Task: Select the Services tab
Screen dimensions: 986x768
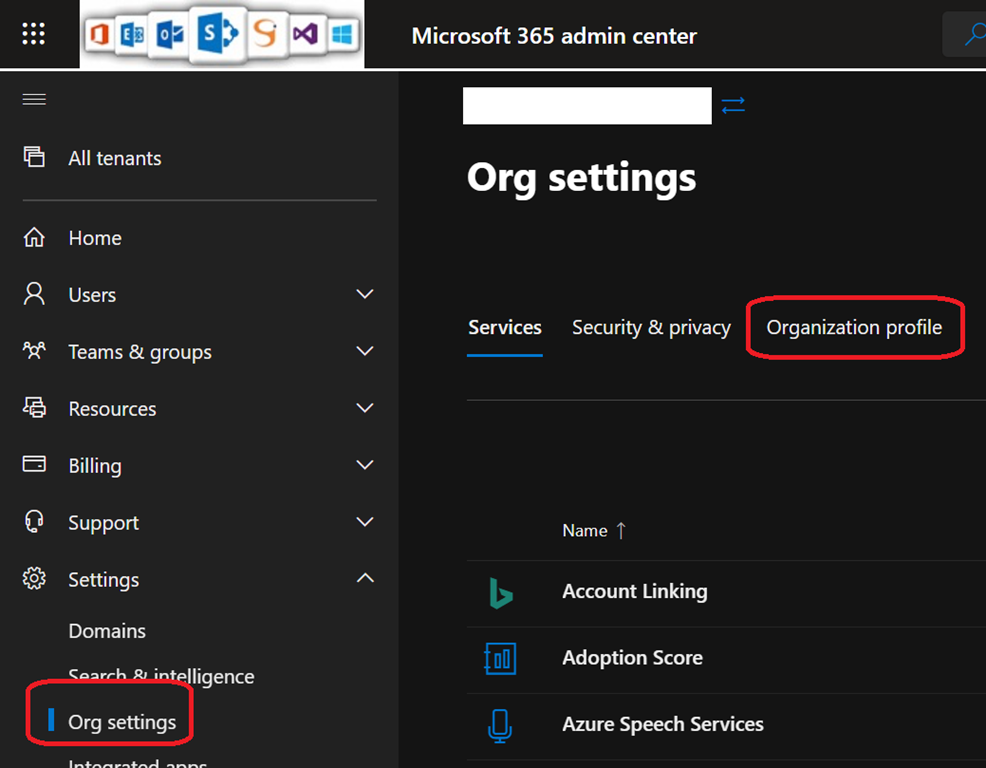Action: click(x=505, y=328)
